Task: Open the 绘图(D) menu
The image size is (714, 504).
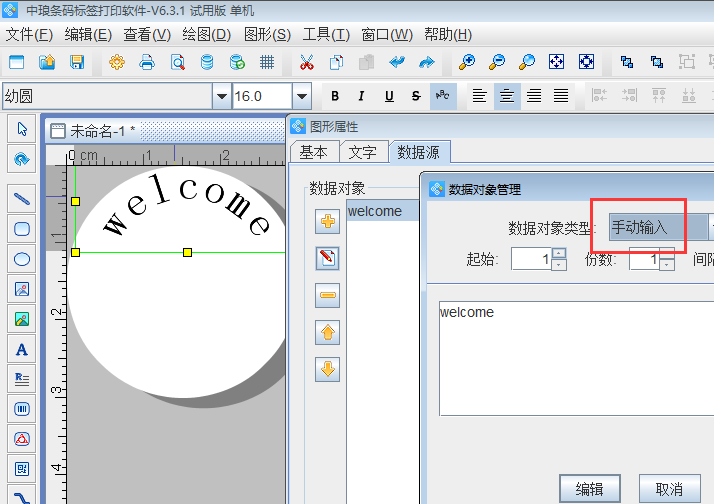Action: coord(207,34)
